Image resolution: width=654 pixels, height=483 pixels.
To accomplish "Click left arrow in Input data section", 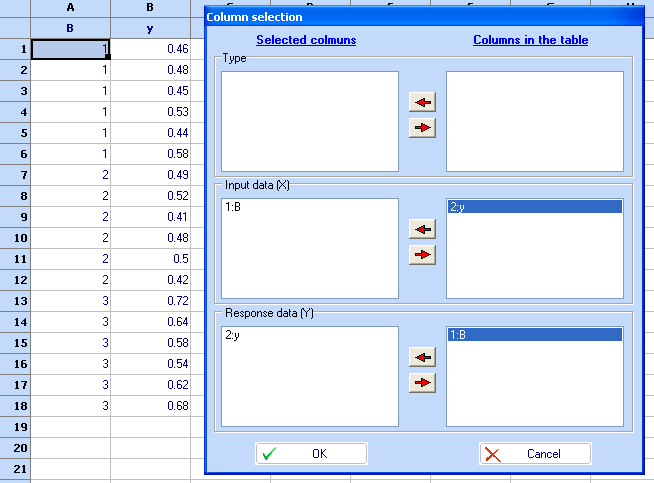I will [422, 230].
